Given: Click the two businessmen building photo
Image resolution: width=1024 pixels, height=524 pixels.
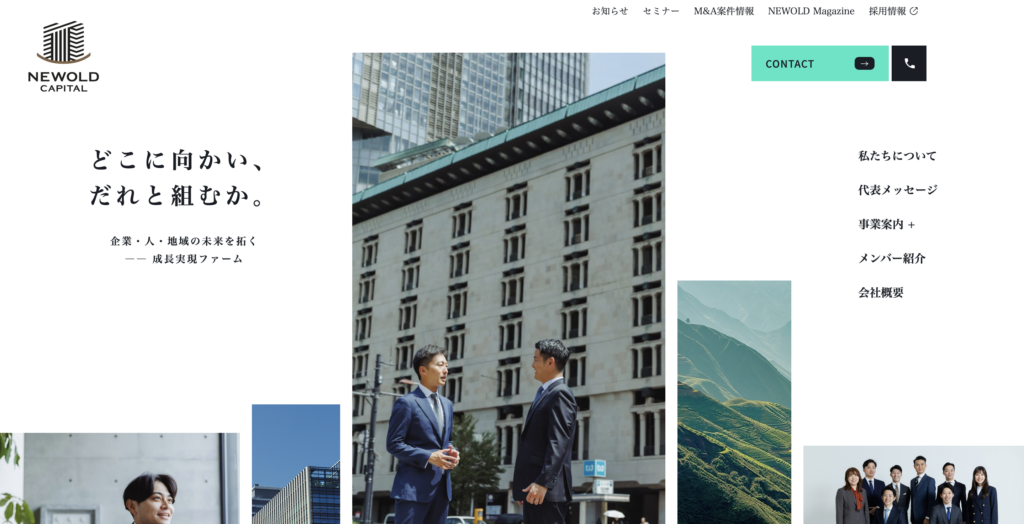Looking at the screenshot, I should click(x=509, y=288).
